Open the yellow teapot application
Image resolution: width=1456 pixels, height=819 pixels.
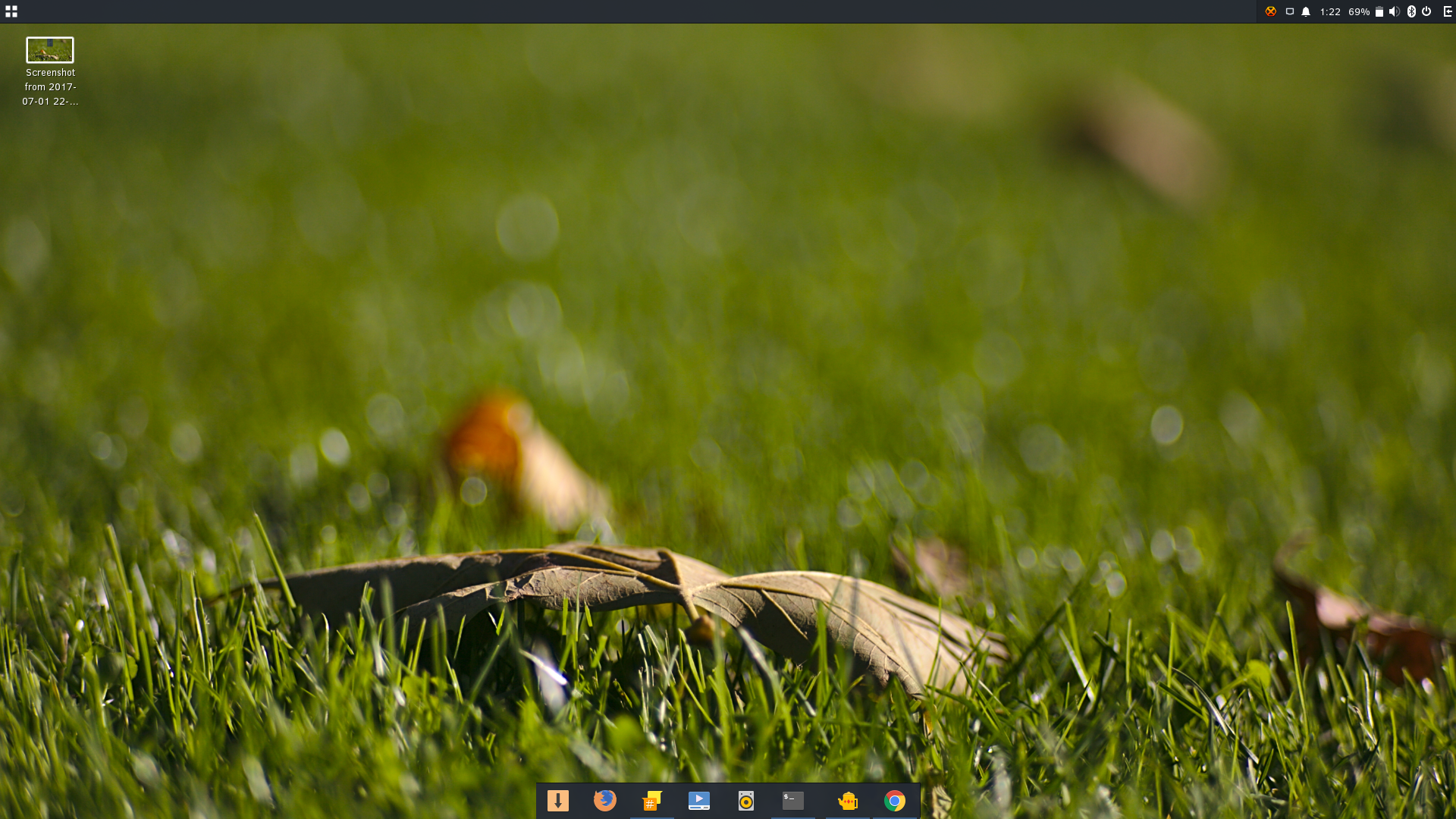[848, 801]
